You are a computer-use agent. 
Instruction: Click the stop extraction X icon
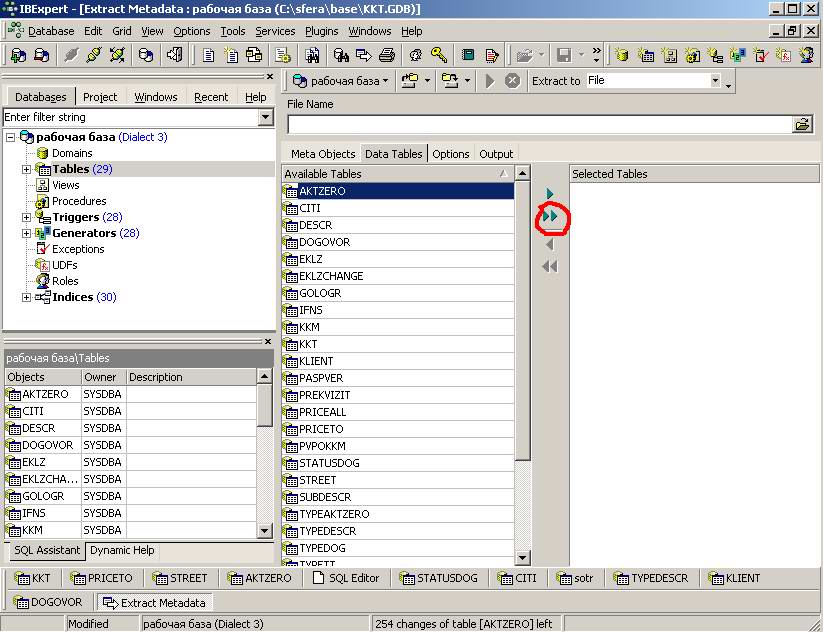click(x=512, y=81)
